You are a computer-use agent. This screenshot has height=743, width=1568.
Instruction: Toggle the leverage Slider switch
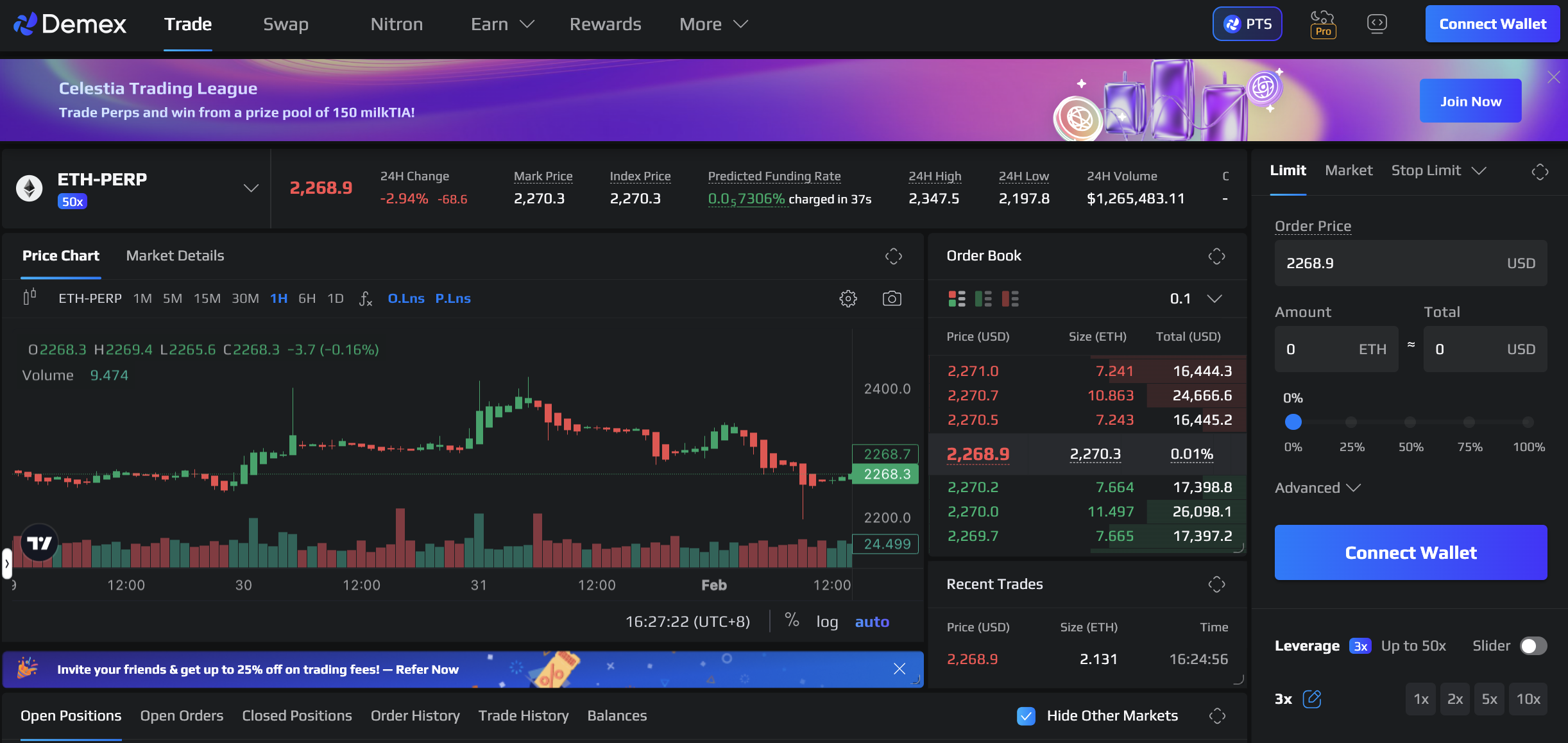[x=1535, y=646]
